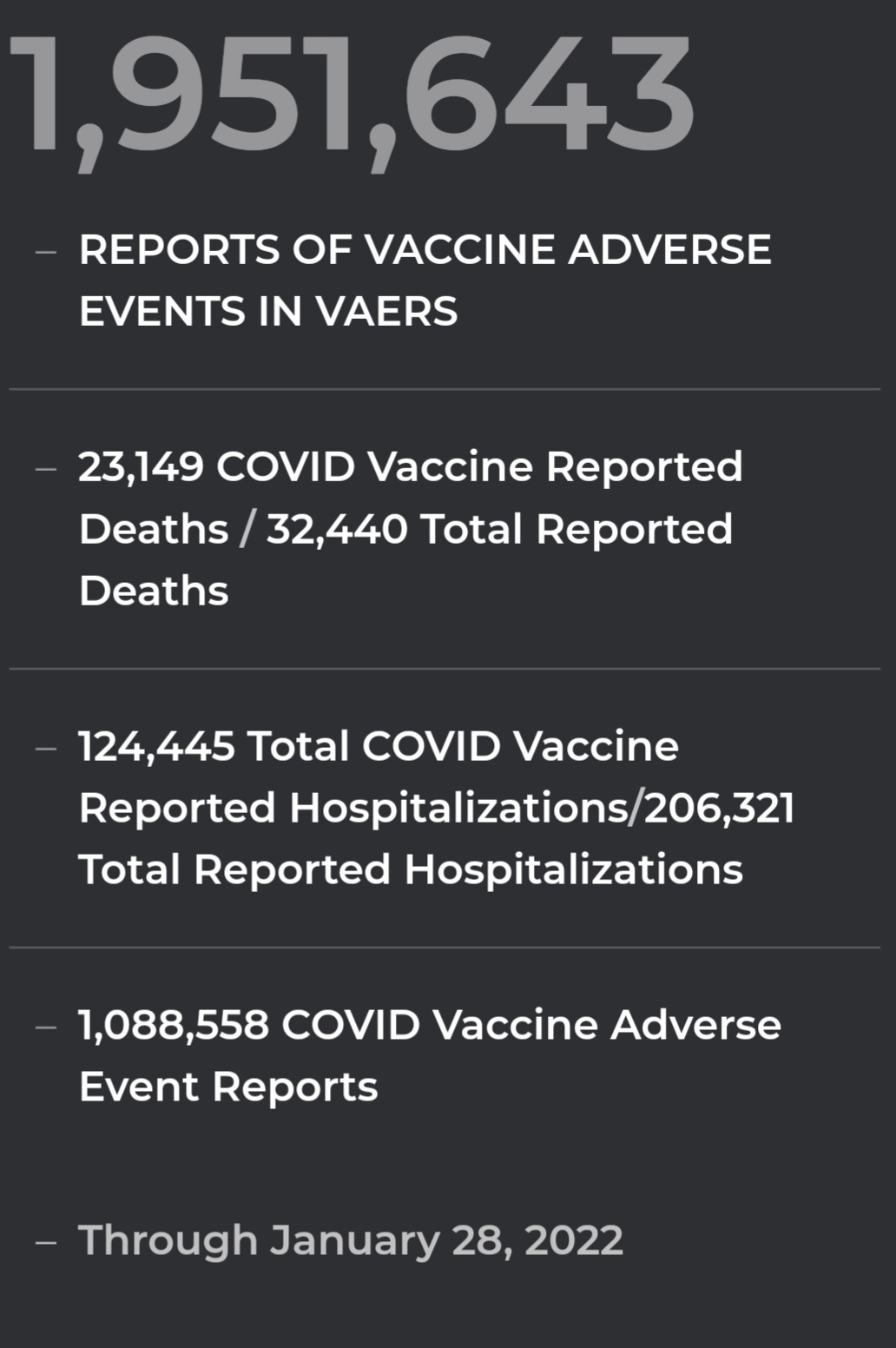The image size is (896, 1348).
Task: Click the 206,321 hospitalizations number
Action: (x=719, y=808)
